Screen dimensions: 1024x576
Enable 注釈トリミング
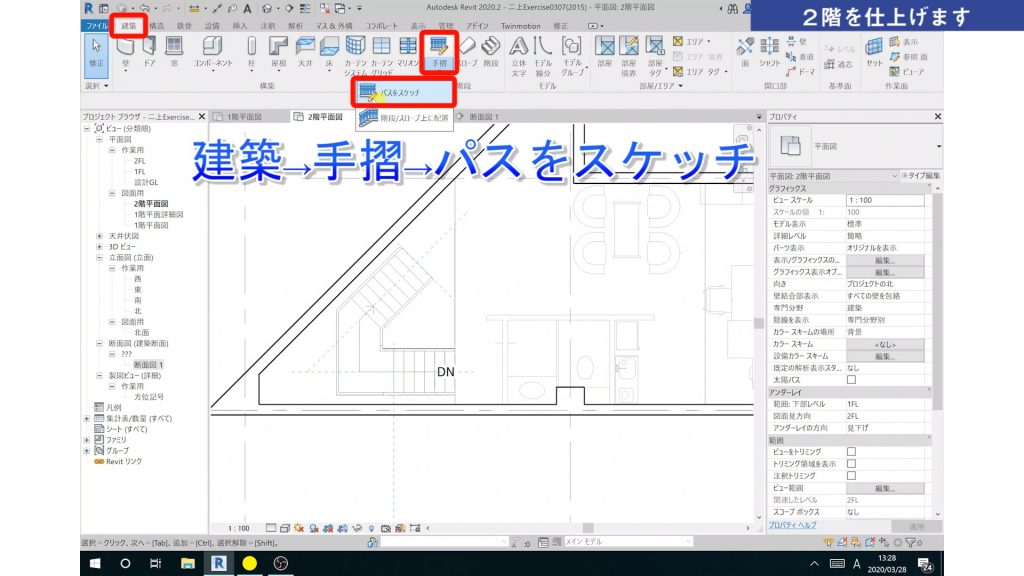(852, 474)
